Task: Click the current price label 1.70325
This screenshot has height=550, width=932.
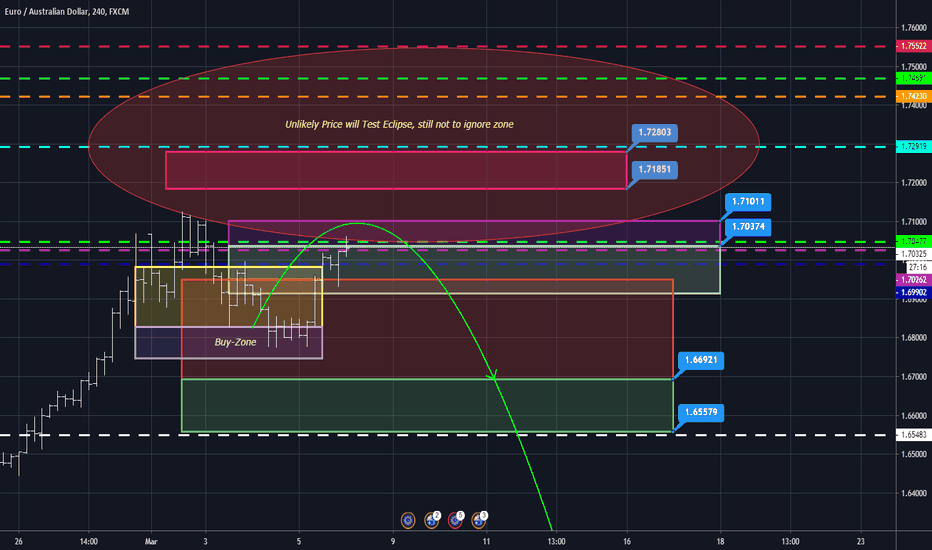Action: [x=914, y=254]
